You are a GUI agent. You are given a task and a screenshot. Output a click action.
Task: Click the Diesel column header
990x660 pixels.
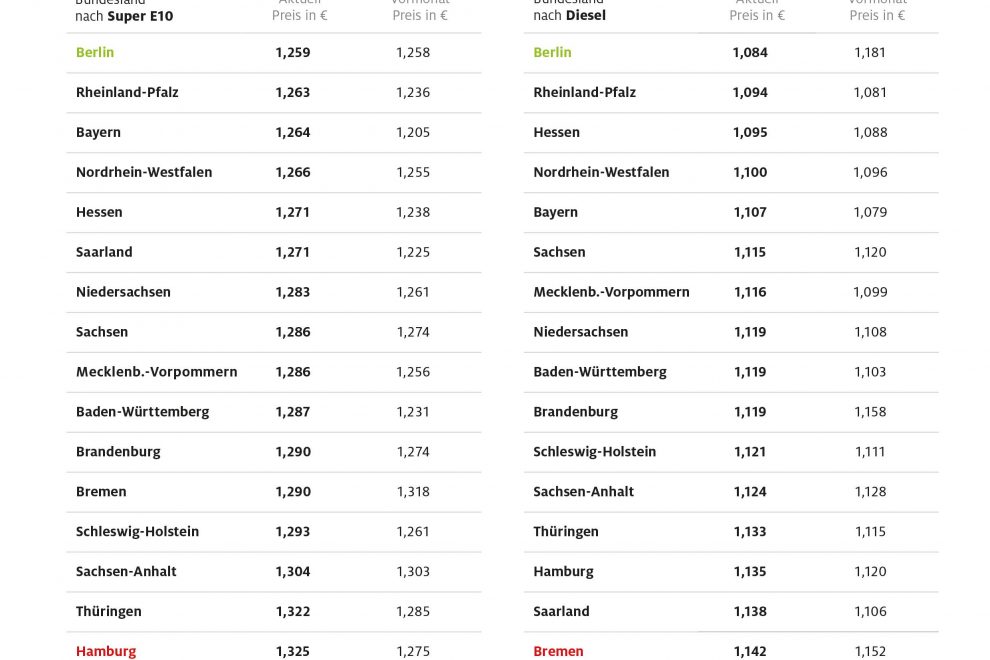pos(585,16)
